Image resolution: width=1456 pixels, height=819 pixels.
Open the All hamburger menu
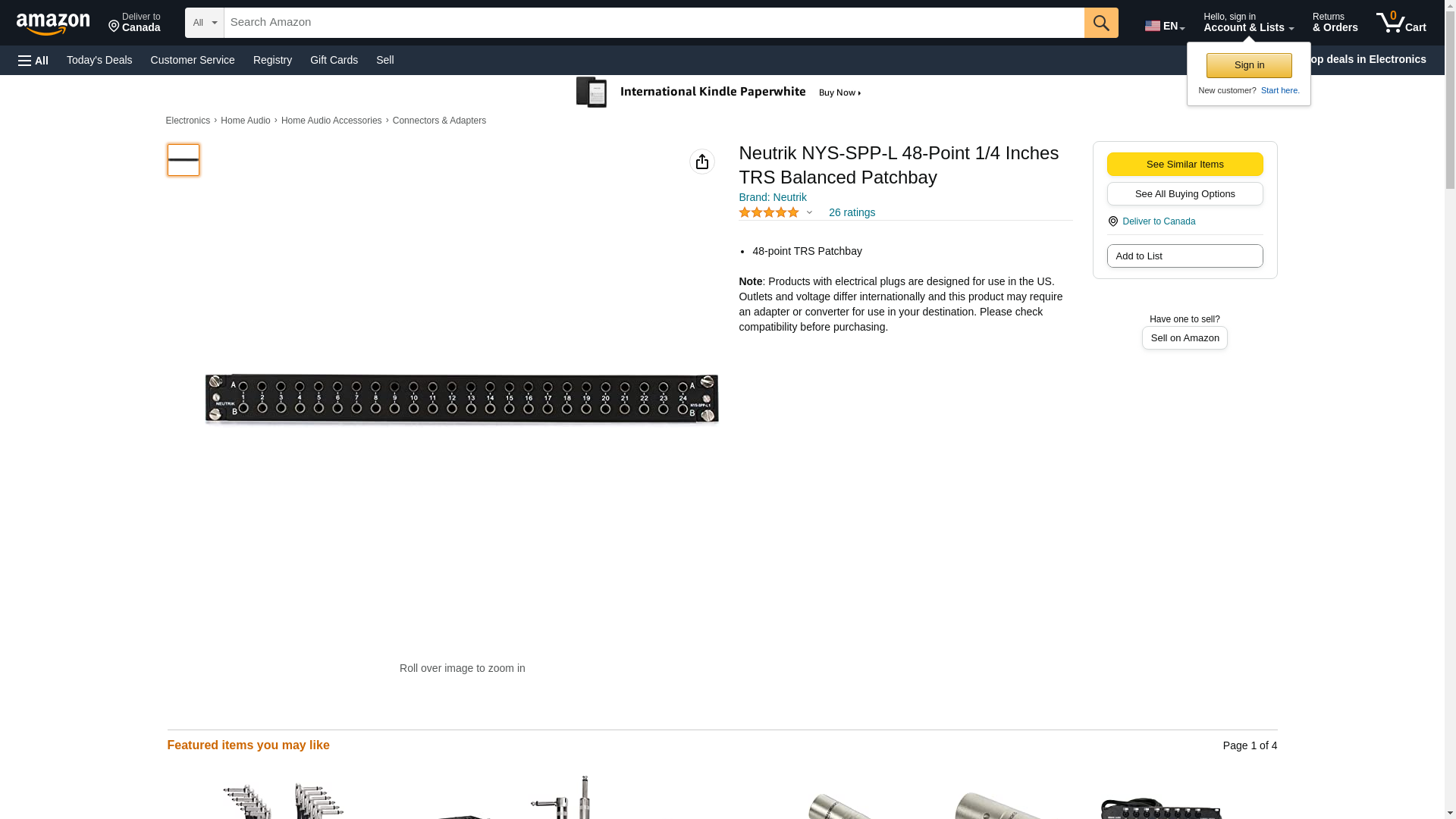[33, 60]
